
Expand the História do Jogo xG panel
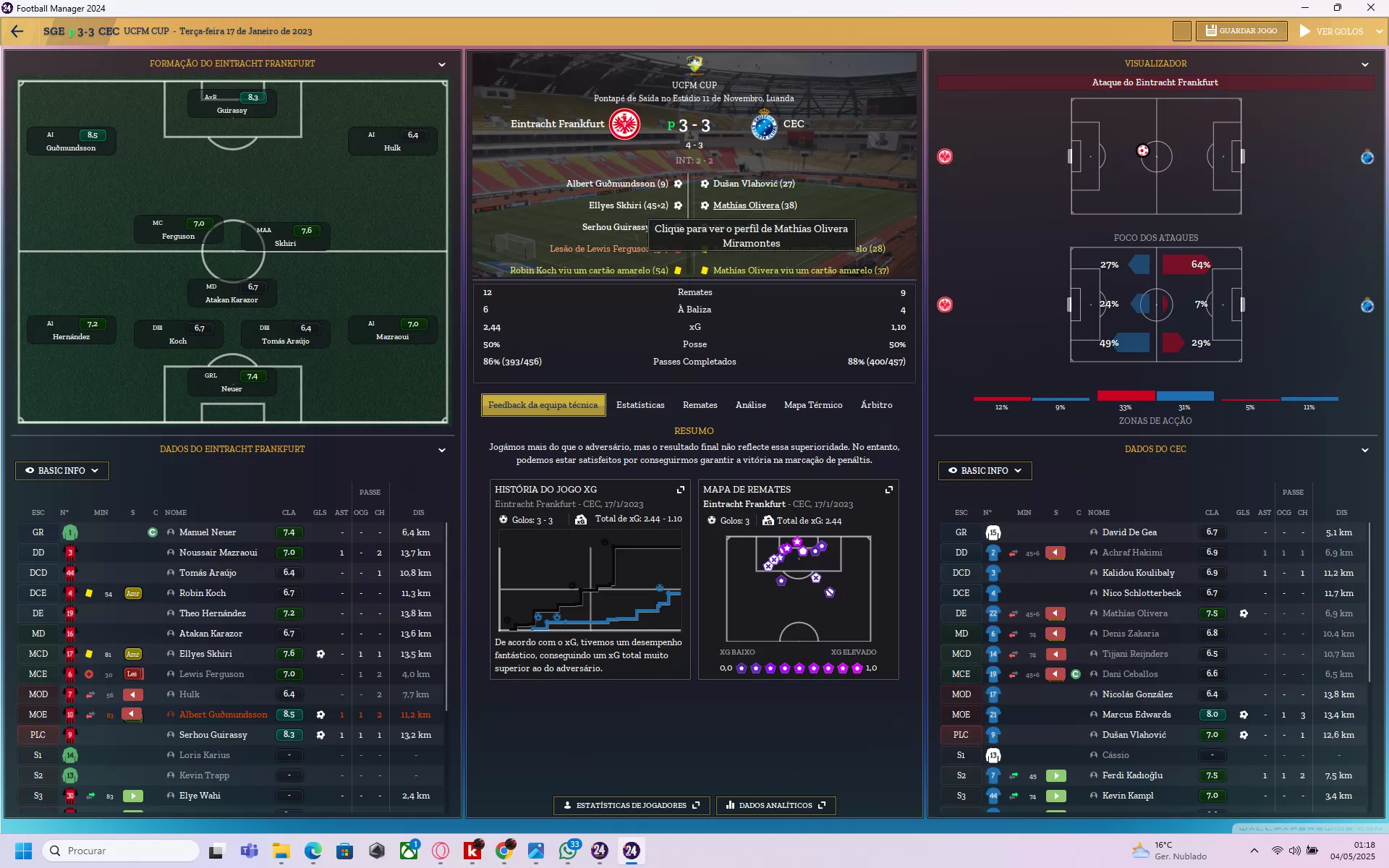tap(681, 490)
